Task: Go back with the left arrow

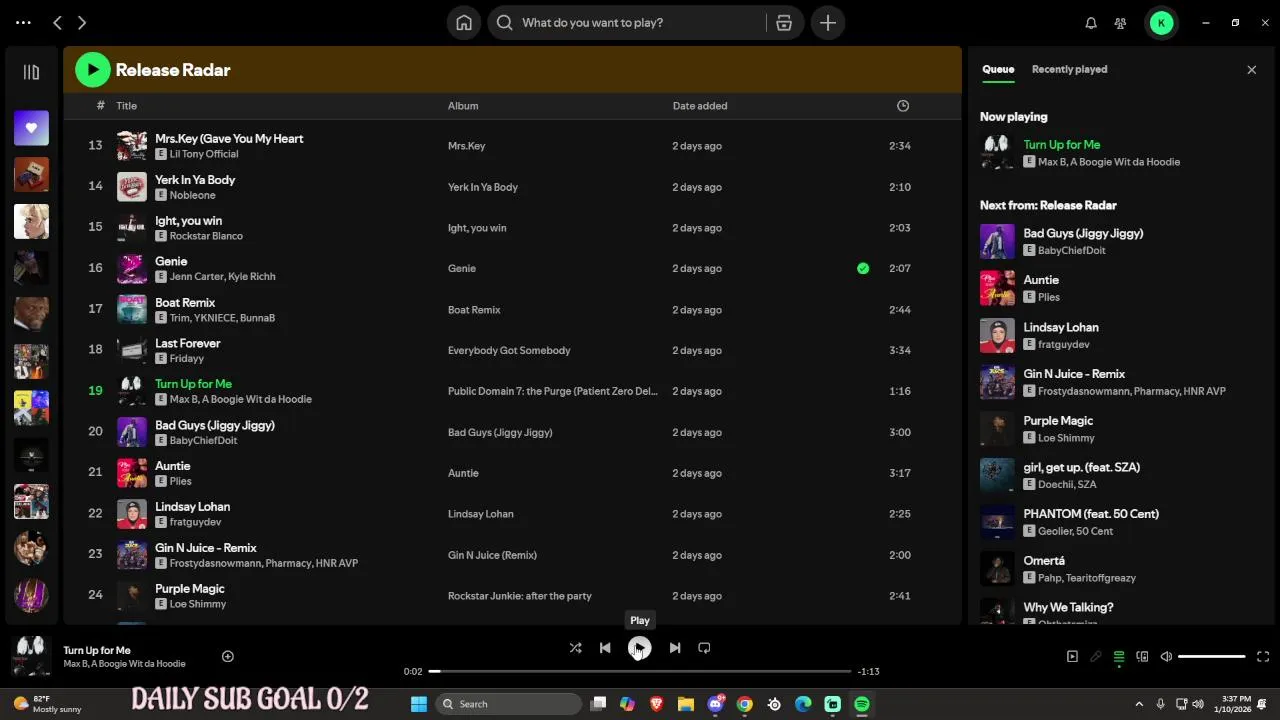Action: 58,23
